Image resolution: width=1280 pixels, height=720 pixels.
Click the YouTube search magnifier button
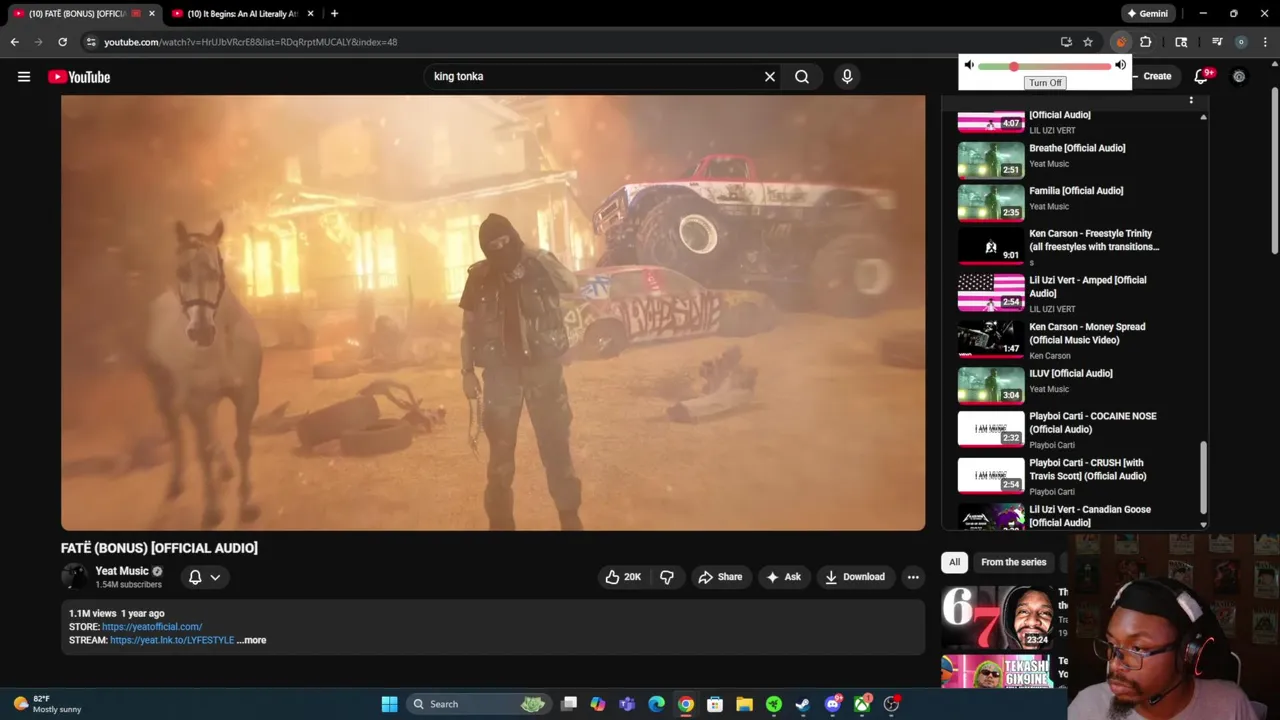[x=802, y=76]
